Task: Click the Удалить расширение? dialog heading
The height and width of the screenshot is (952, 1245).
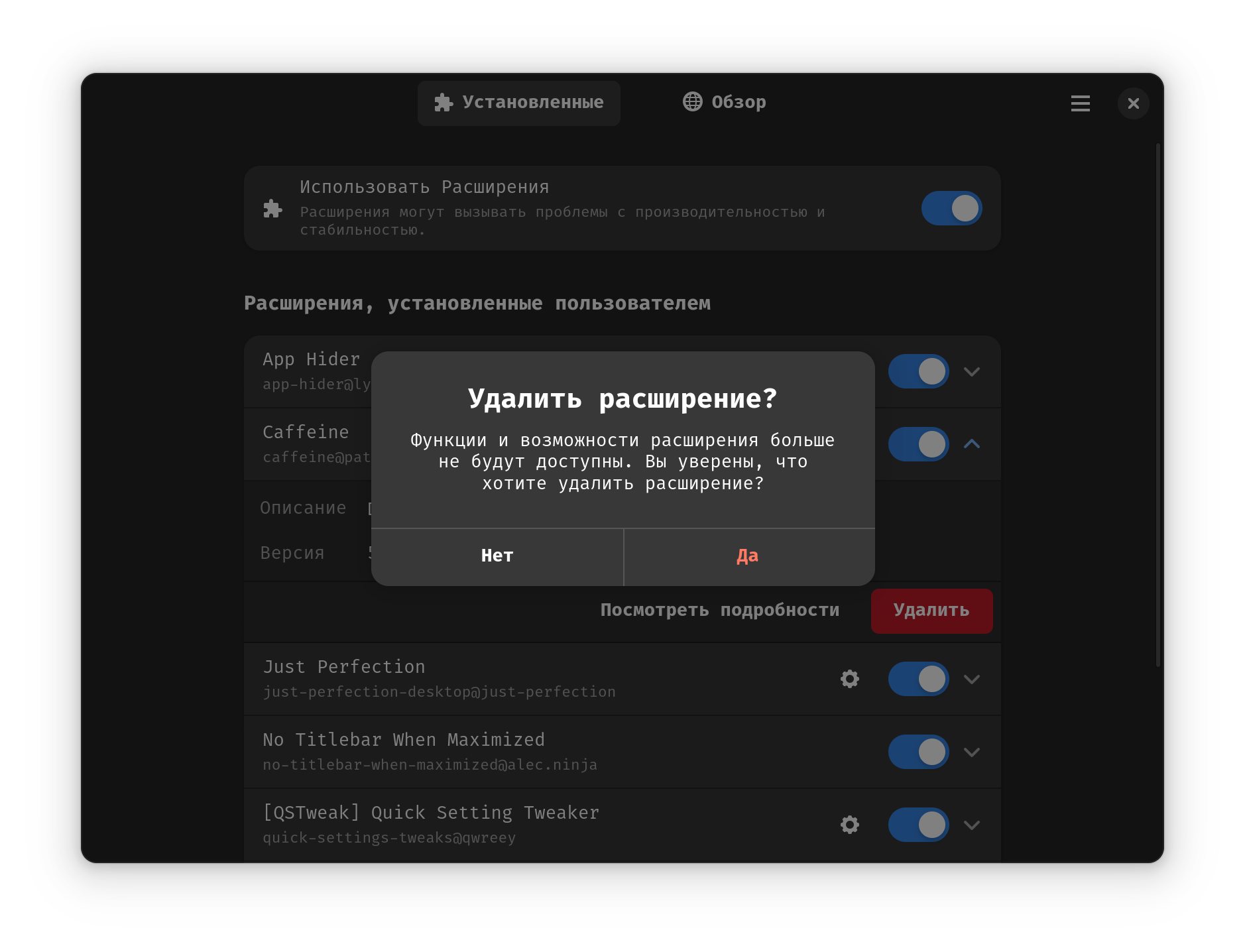Action: [622, 398]
